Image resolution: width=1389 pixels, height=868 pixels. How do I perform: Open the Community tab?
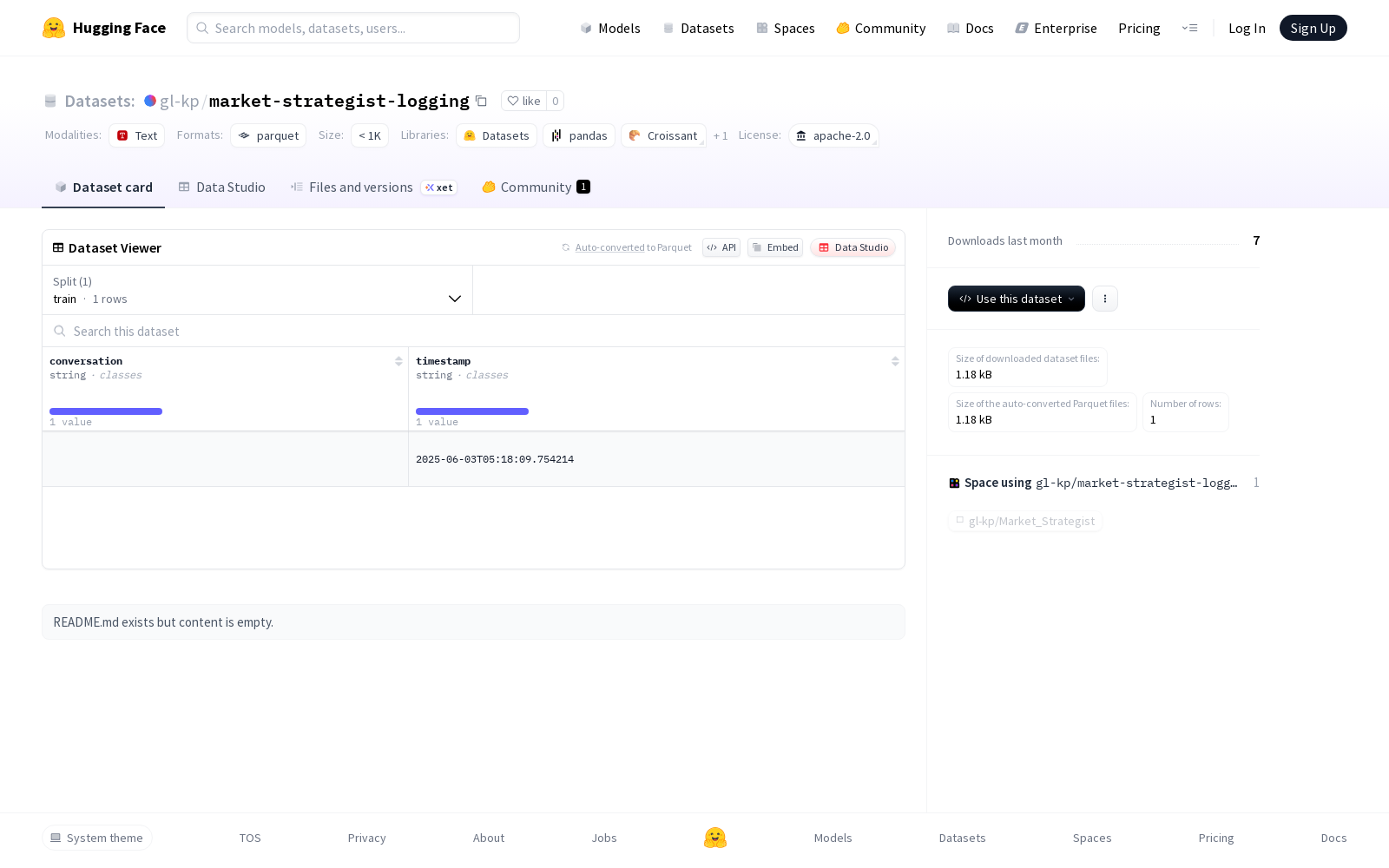(537, 187)
